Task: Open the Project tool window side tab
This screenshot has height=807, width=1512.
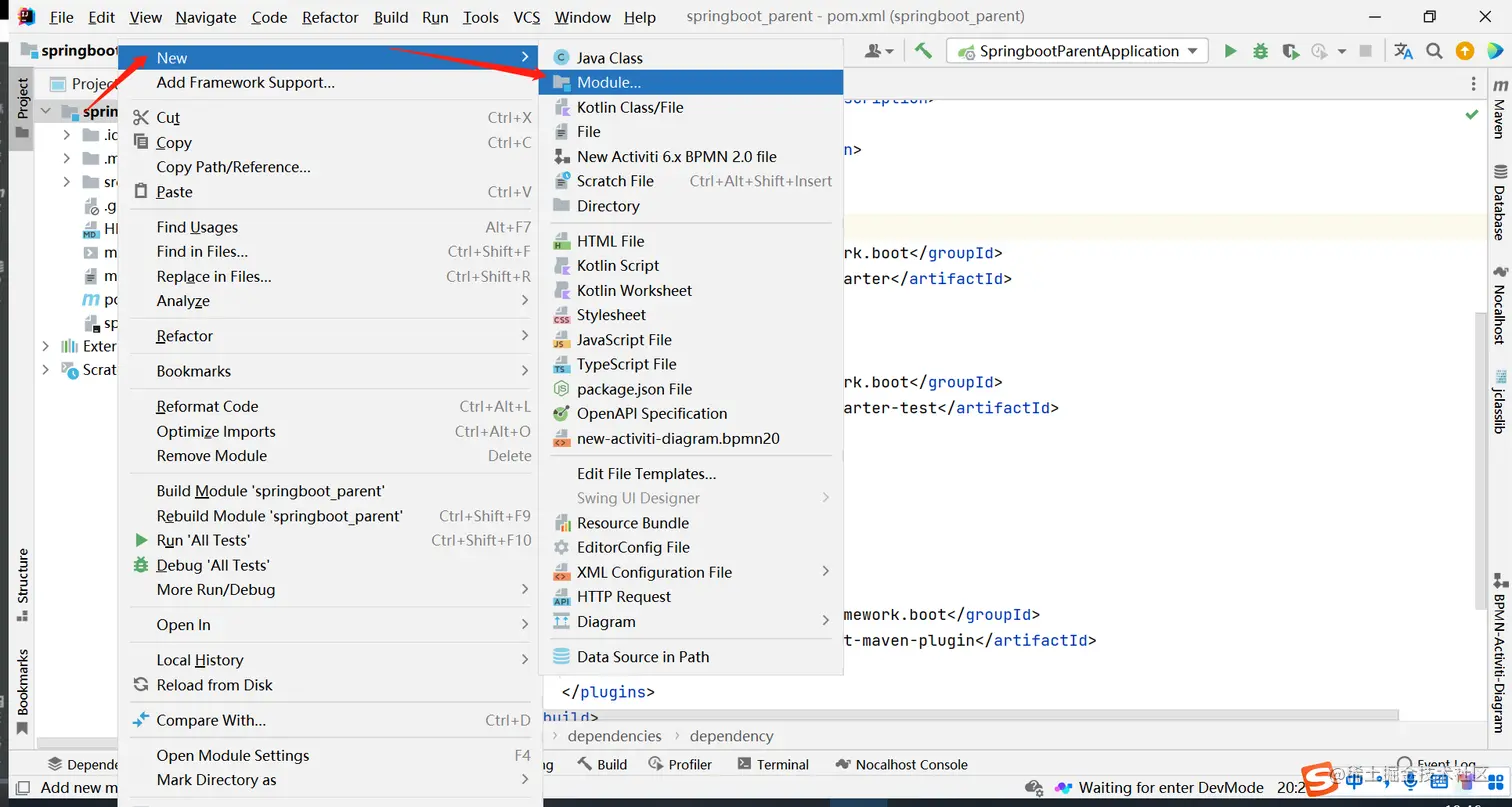Action: coord(22,108)
